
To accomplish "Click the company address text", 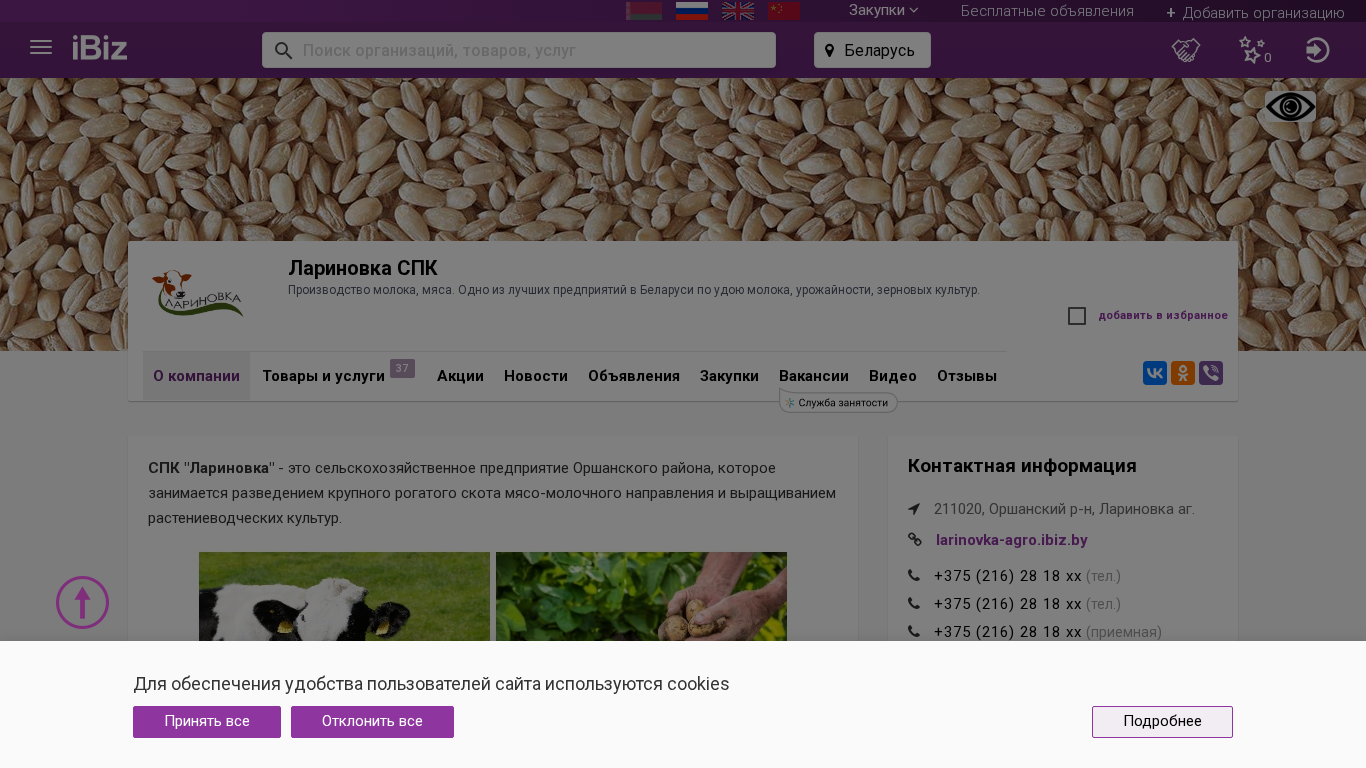I will pyautogui.click(x=1064, y=509).
